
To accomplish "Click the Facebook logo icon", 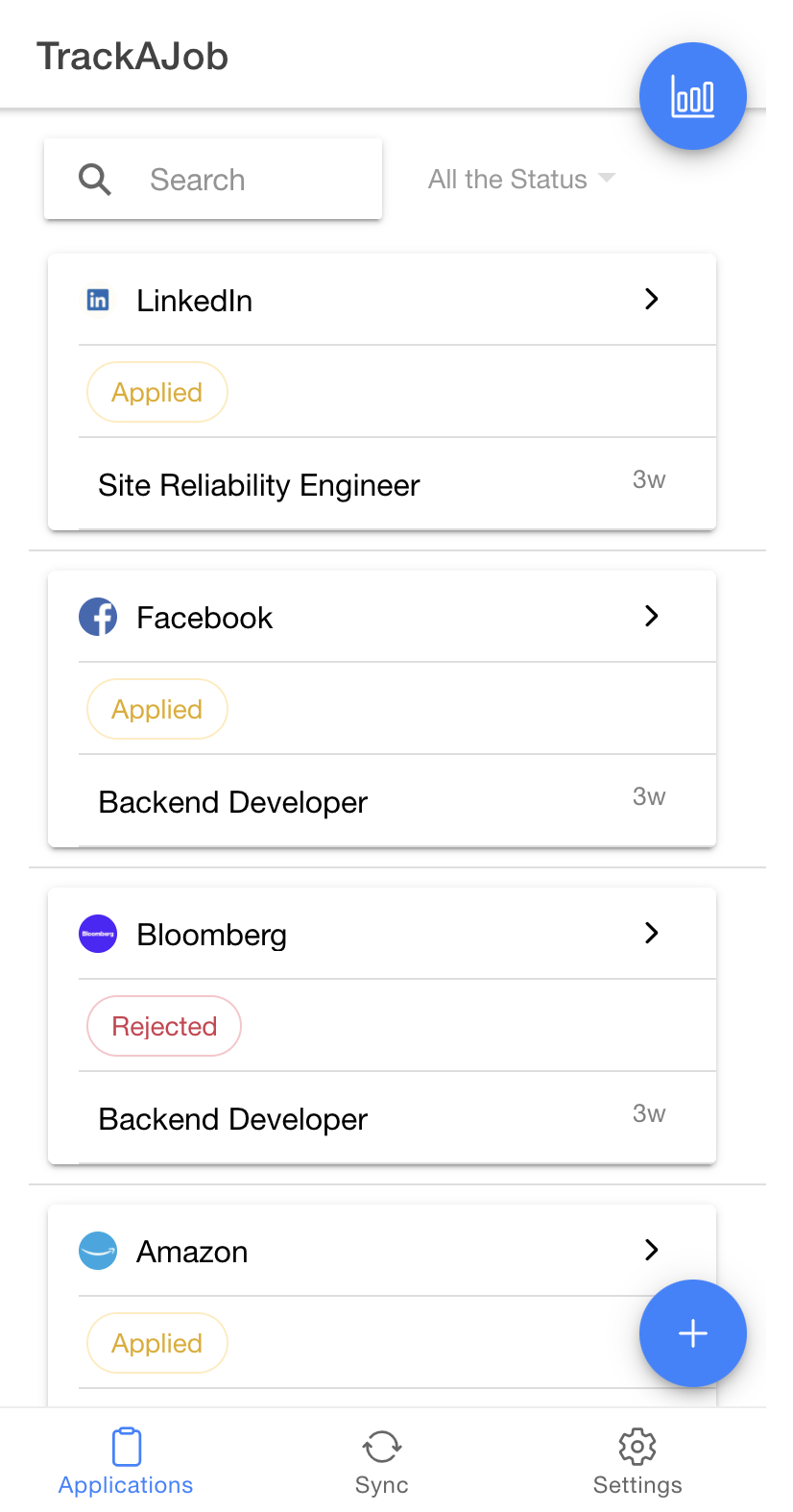I will 98,617.
